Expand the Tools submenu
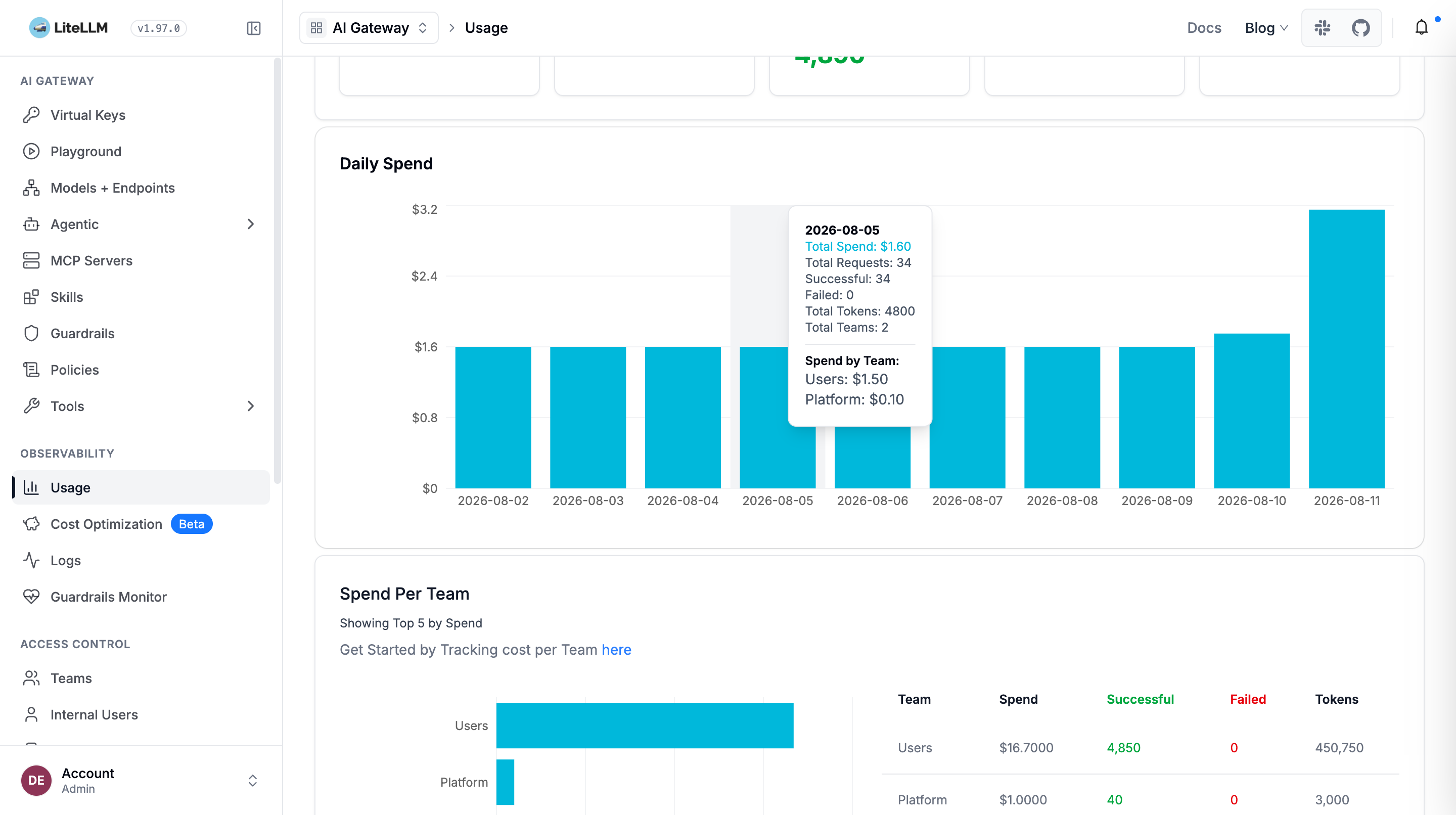 point(251,406)
